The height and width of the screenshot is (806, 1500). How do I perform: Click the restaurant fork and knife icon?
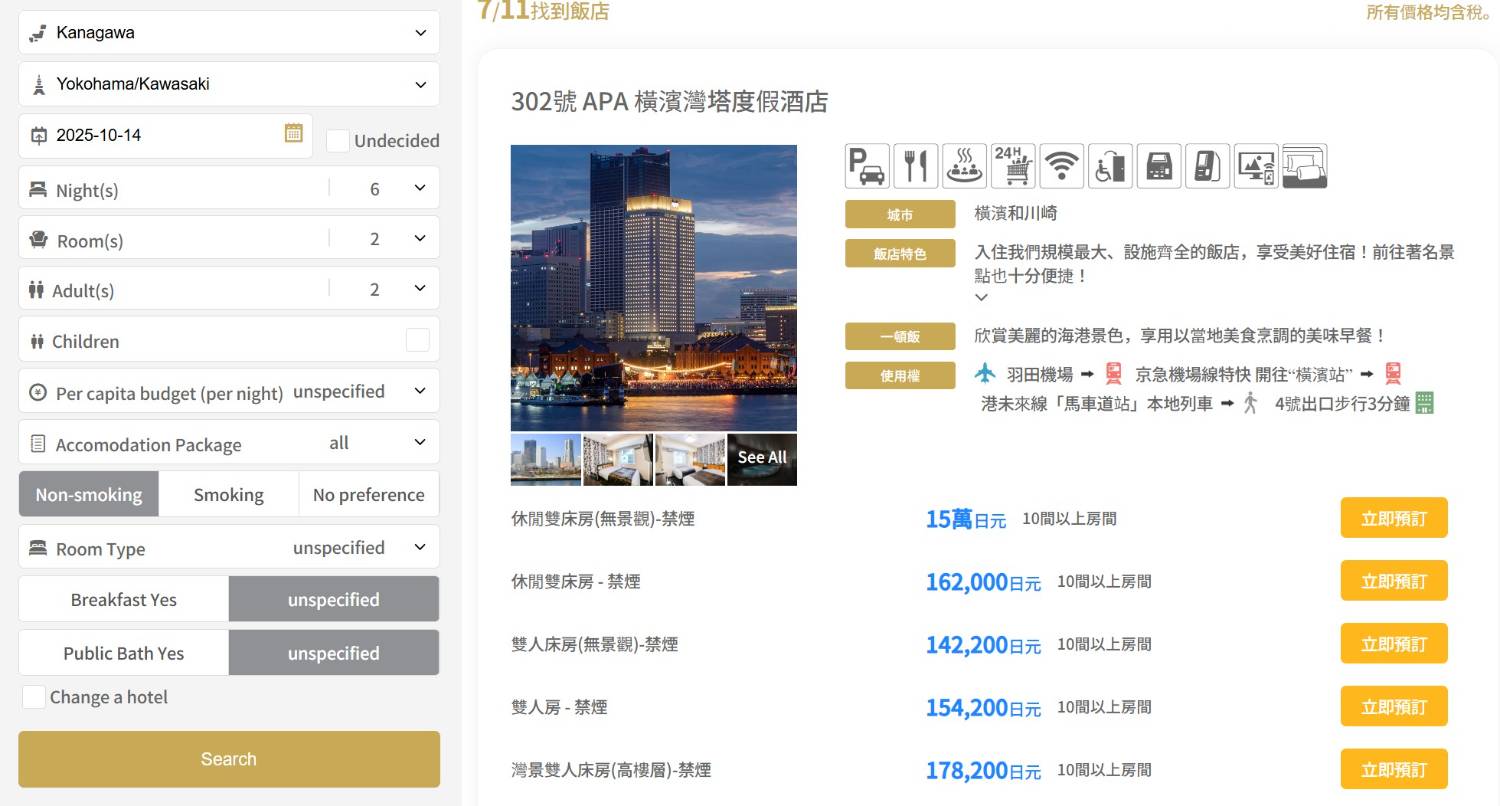[x=915, y=166]
